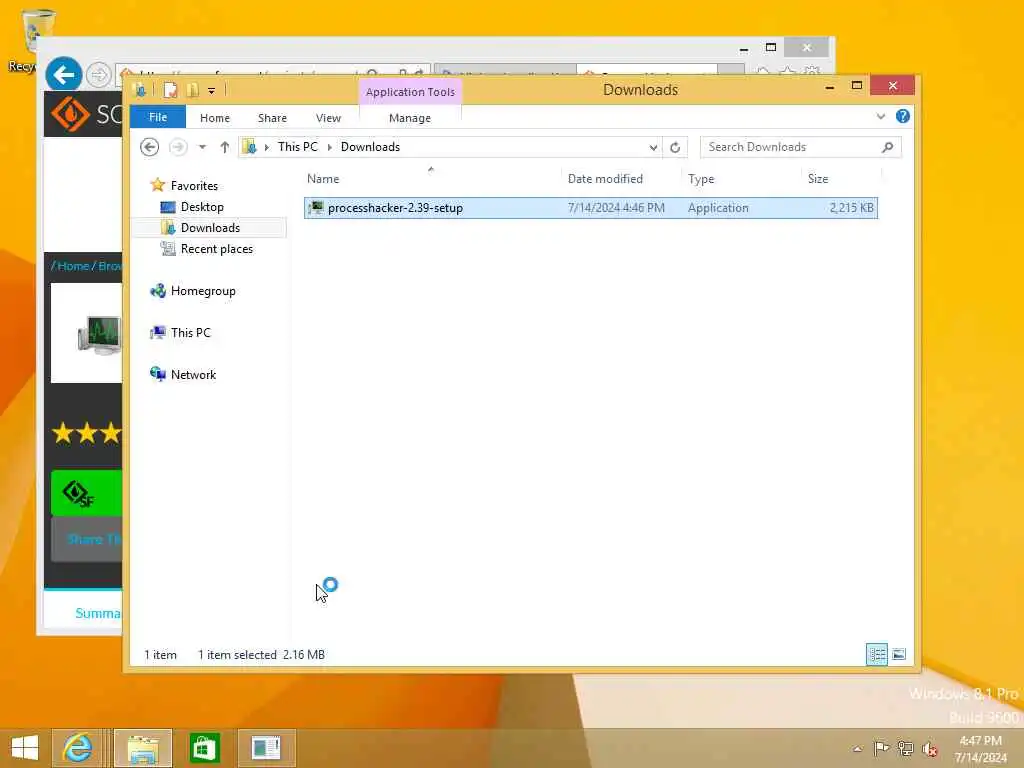Click the search magnifier icon
This screenshot has height=768, width=1024.
tap(888, 148)
